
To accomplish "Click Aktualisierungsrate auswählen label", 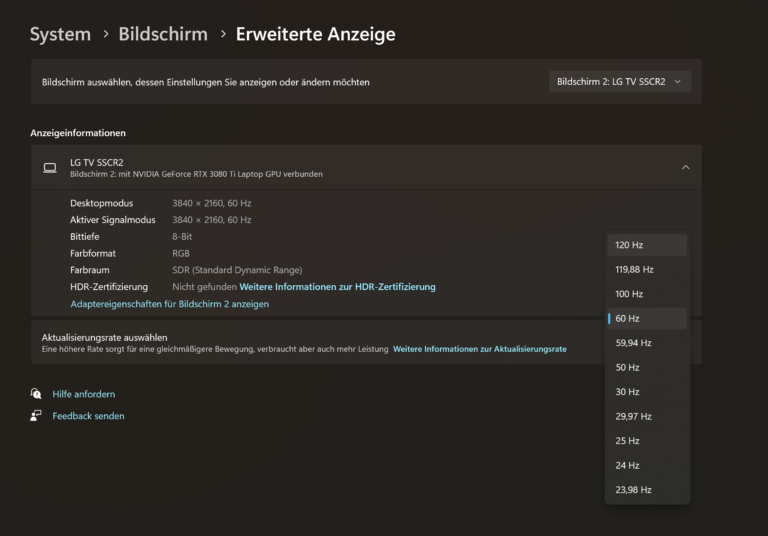I will click(x=104, y=337).
